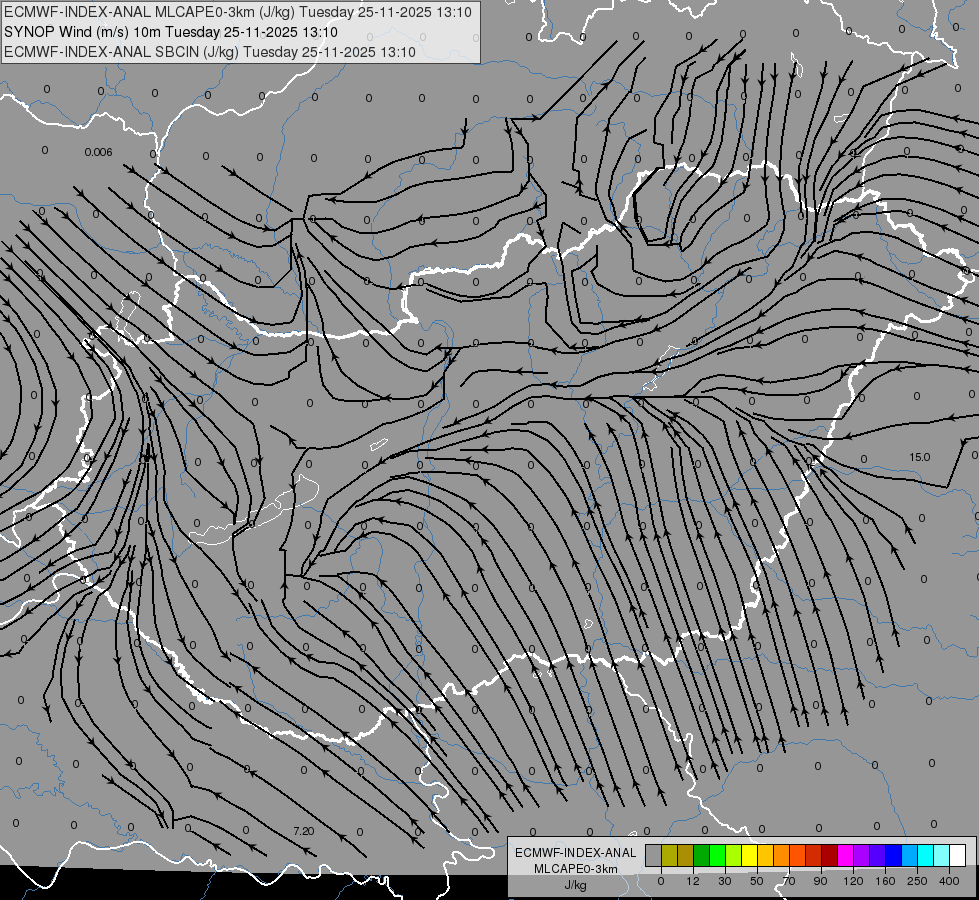Viewport: 979px width, 900px height.
Task: Click the SBCIN title line
Action: [210, 52]
